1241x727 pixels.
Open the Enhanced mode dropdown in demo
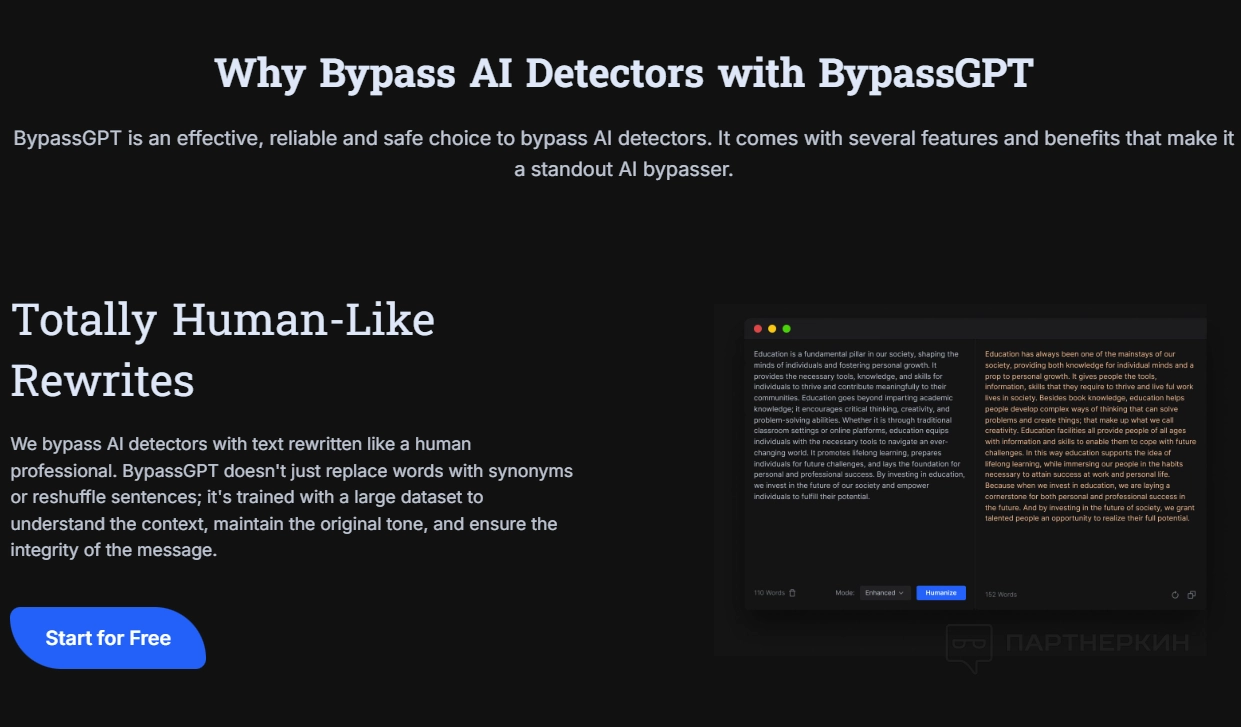click(x=885, y=593)
